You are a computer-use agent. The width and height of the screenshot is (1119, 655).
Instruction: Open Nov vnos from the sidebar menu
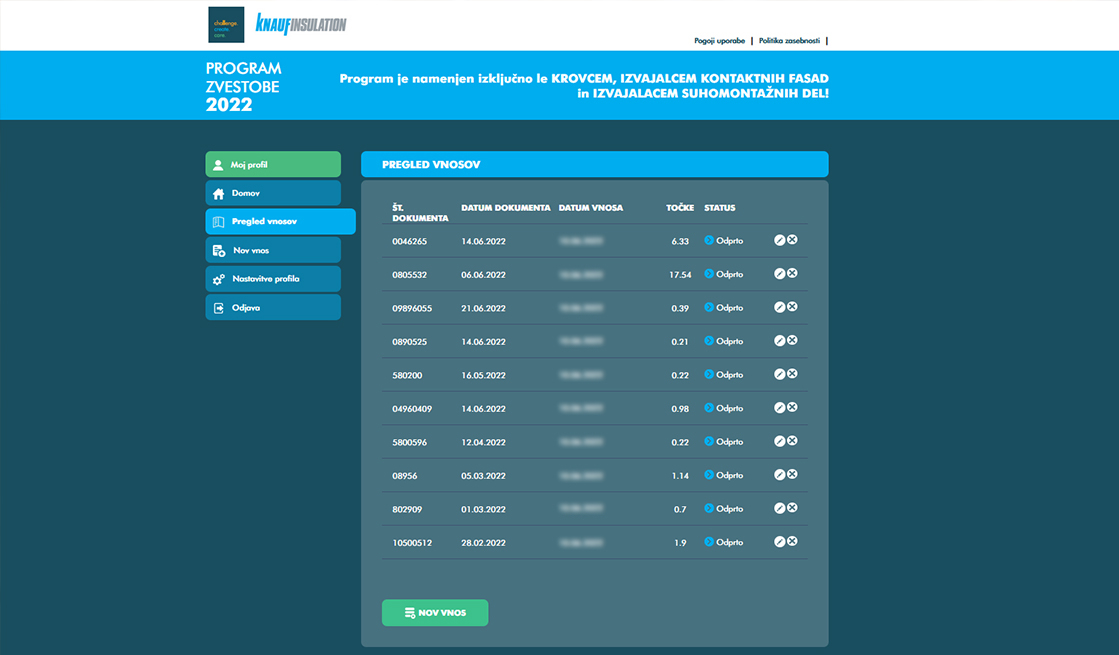[272, 250]
